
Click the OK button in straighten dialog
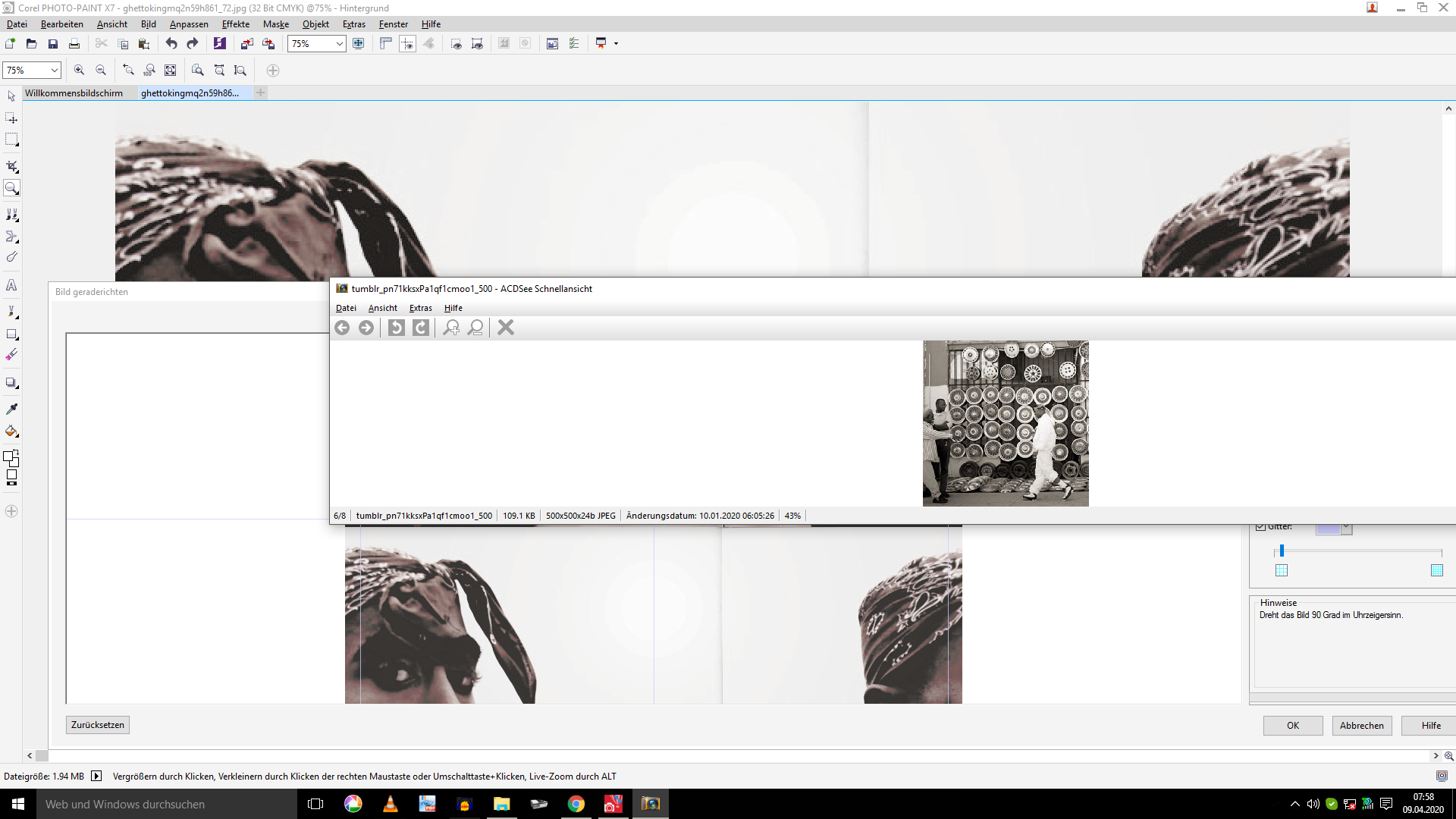pyautogui.click(x=1293, y=726)
